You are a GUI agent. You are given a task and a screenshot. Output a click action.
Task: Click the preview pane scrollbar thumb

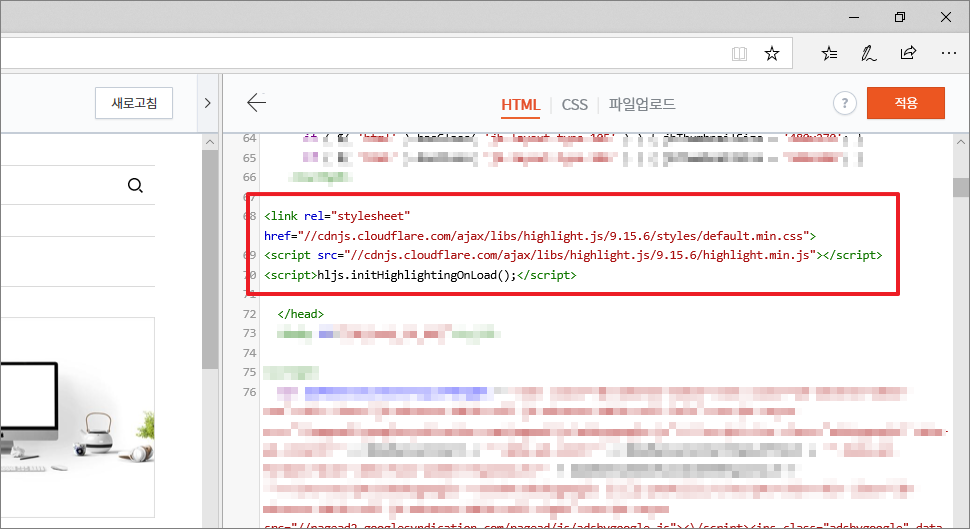(x=210, y=260)
